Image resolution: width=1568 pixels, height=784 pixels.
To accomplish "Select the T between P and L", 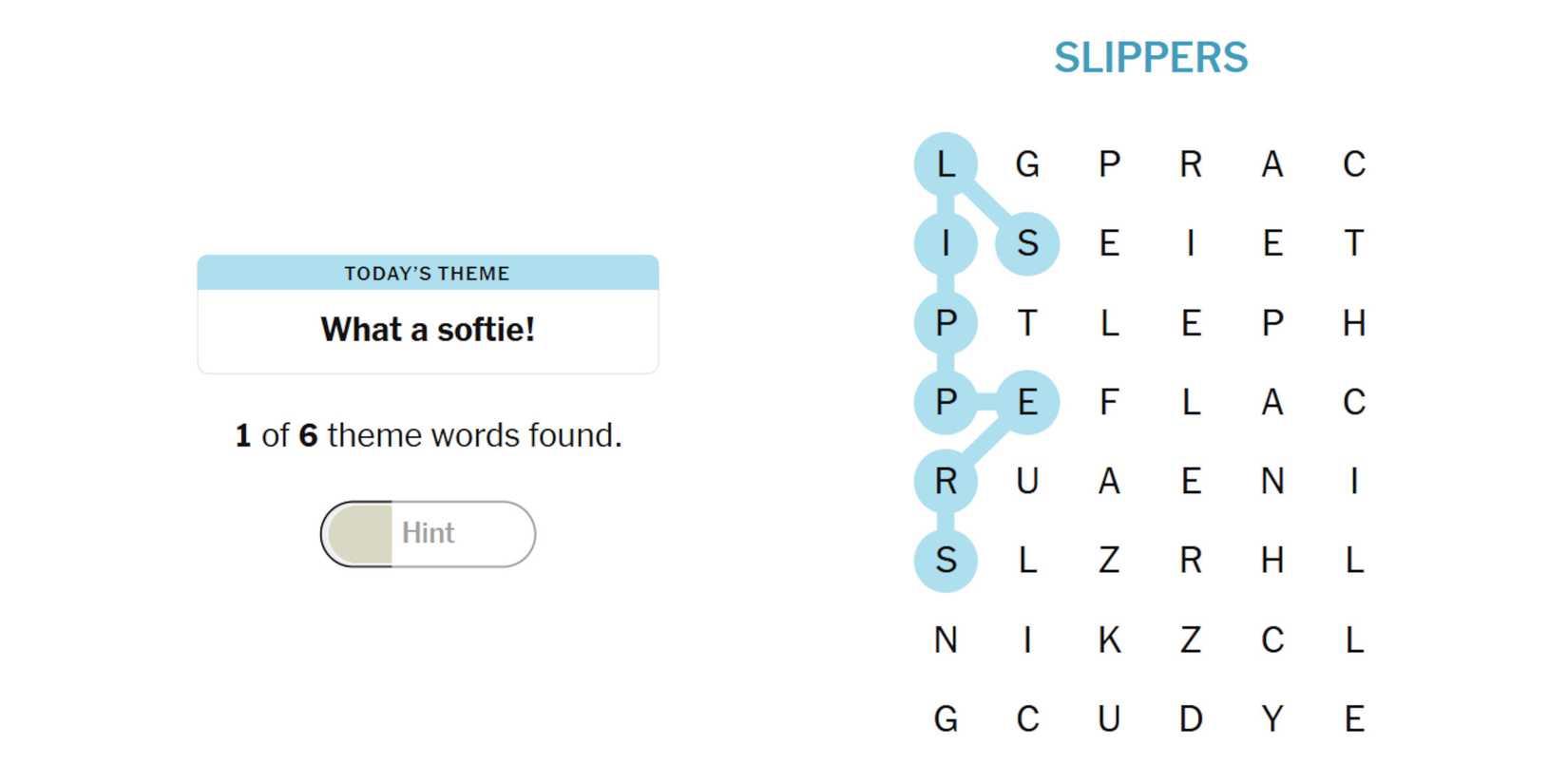I will pos(1027,324).
